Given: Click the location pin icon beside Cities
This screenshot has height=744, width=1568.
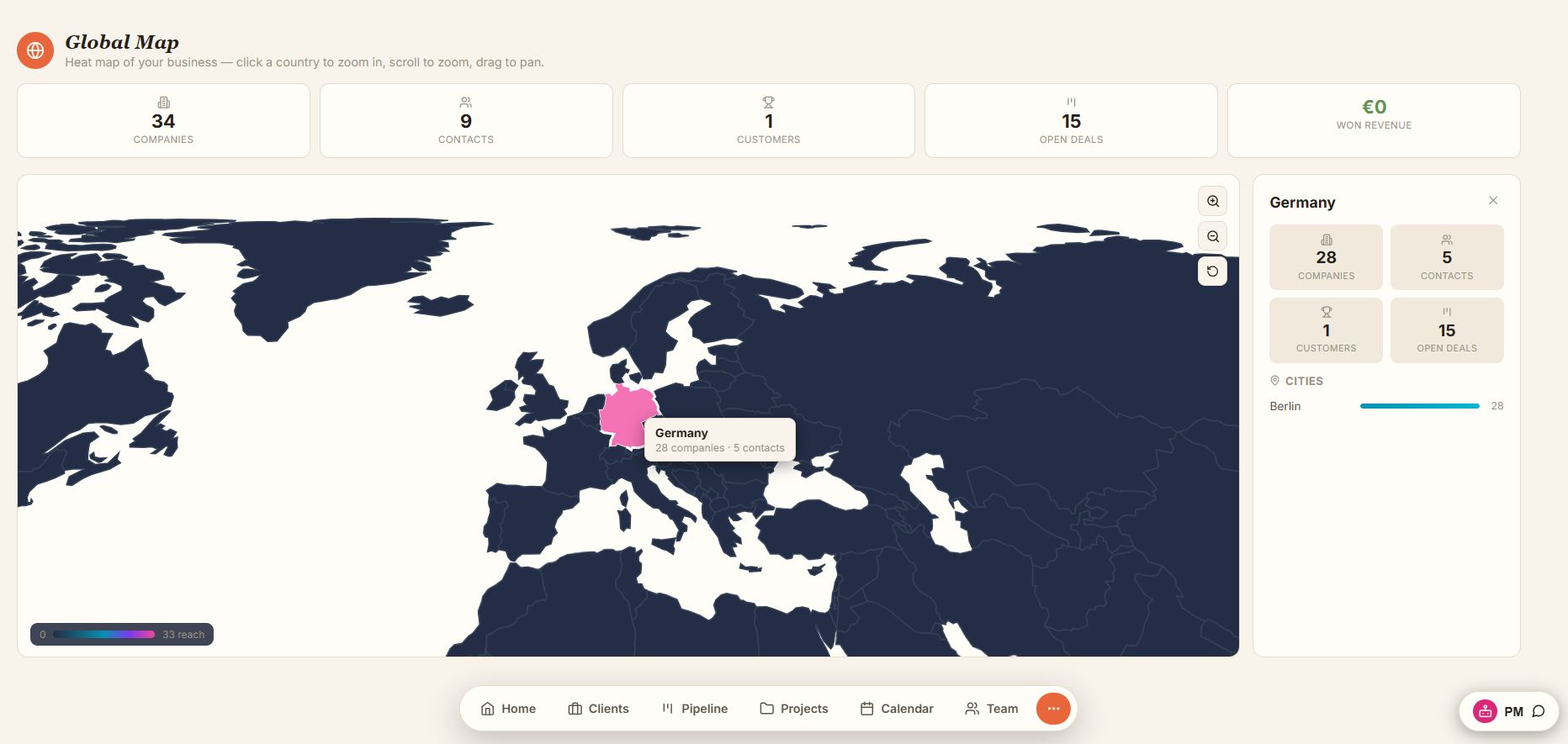Looking at the screenshot, I should click(x=1274, y=381).
